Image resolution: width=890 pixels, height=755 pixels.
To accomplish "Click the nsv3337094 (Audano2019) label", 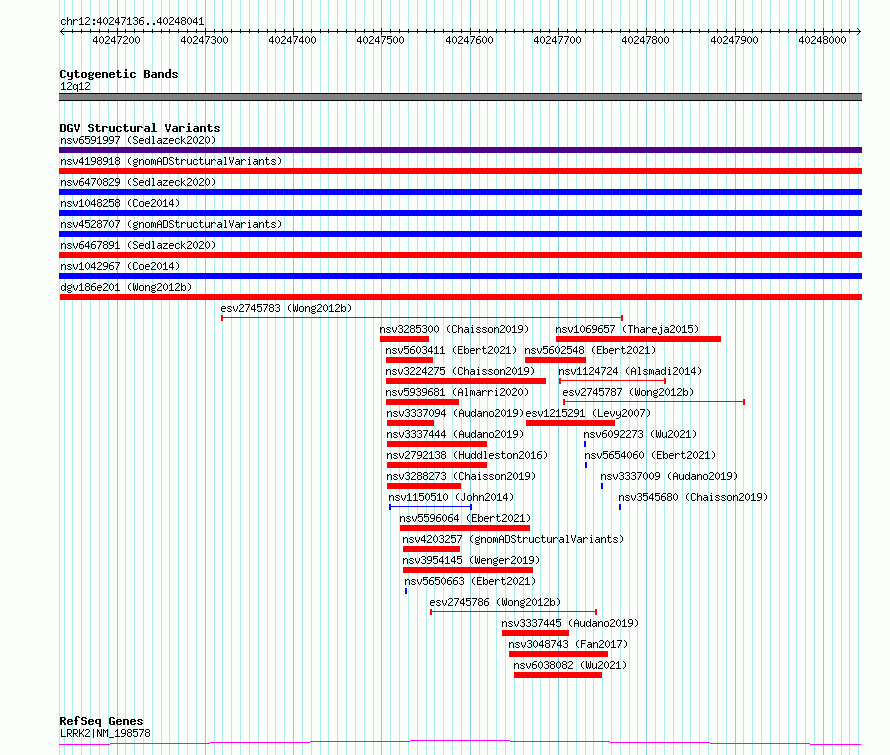I will click(455, 413).
